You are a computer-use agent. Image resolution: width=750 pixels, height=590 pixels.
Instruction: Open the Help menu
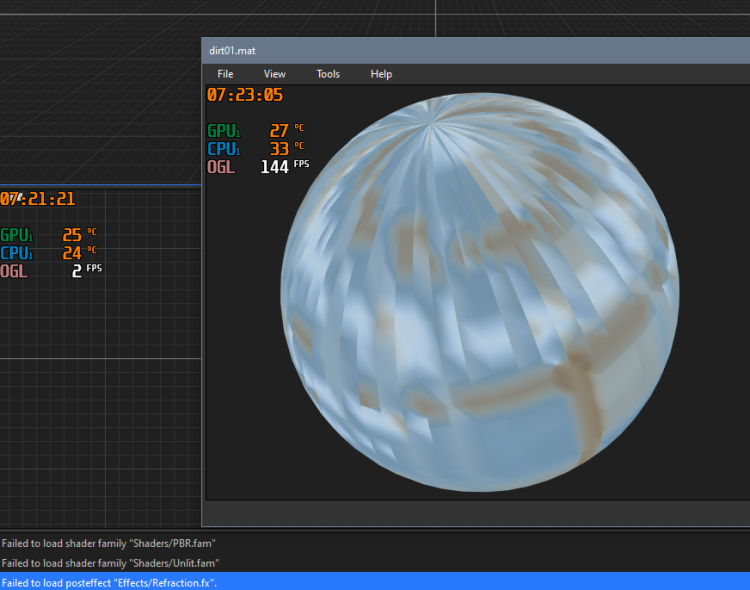[x=381, y=74]
